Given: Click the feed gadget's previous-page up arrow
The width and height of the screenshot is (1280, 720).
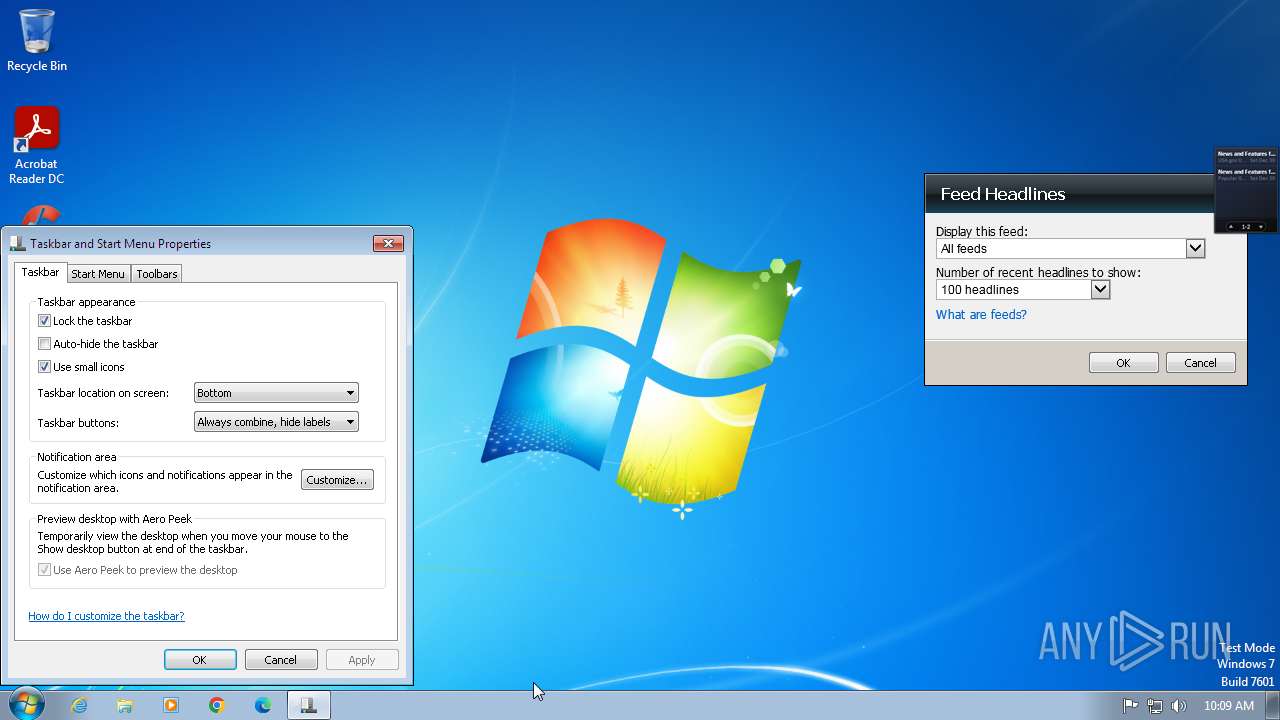Looking at the screenshot, I should pyautogui.click(x=1231, y=227).
